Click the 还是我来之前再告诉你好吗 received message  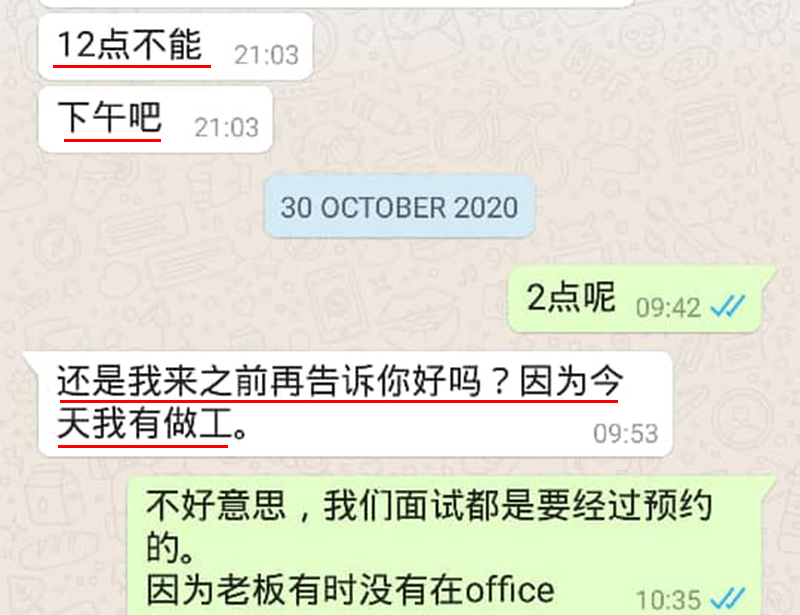tap(348, 403)
